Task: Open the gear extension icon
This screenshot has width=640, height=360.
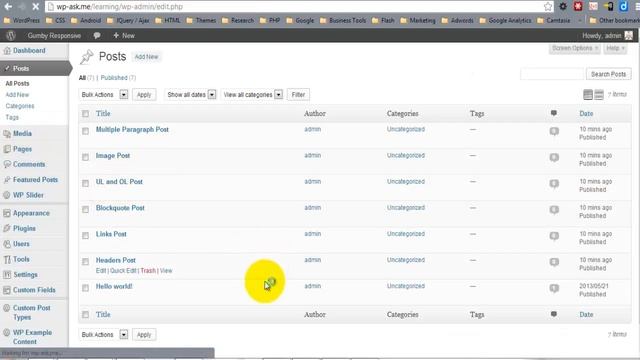Action: point(563,7)
